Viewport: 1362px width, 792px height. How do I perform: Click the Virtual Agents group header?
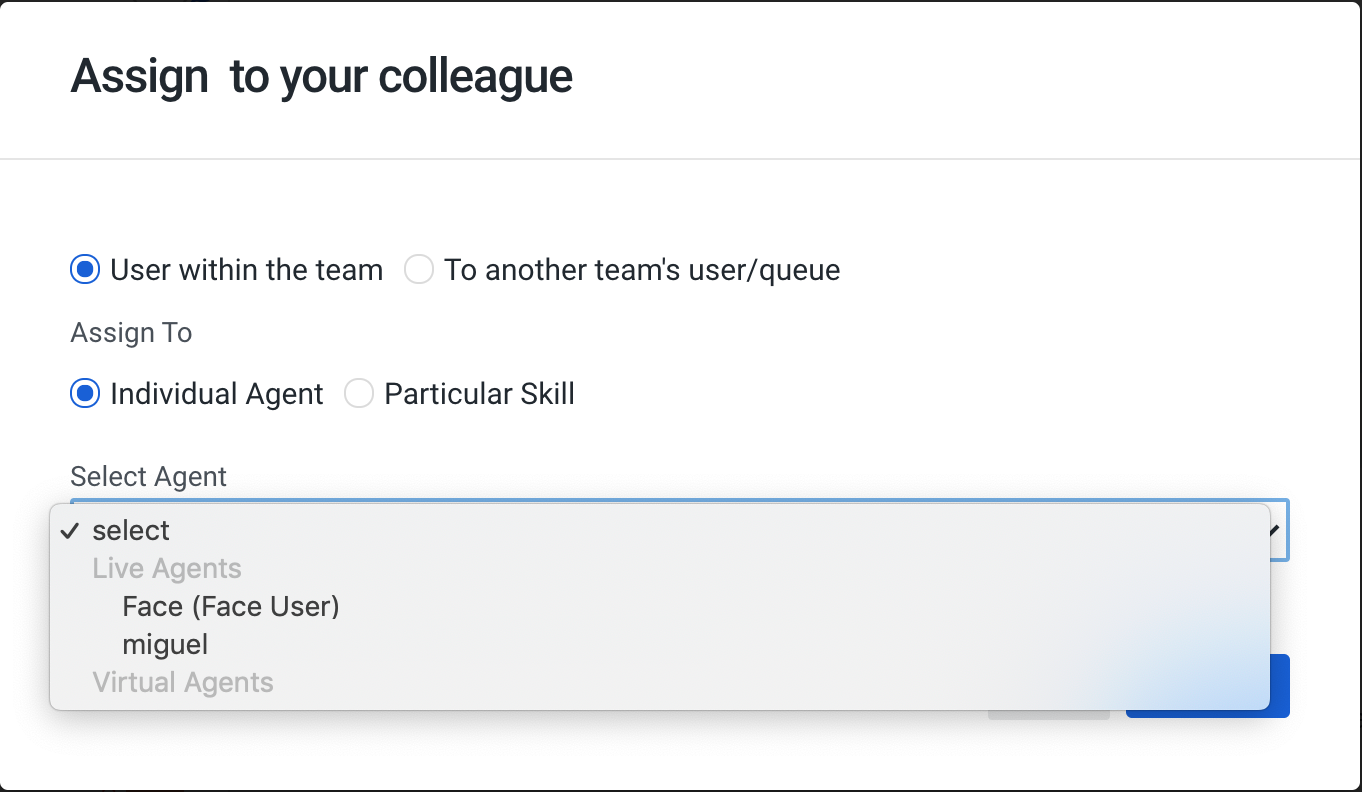183,682
